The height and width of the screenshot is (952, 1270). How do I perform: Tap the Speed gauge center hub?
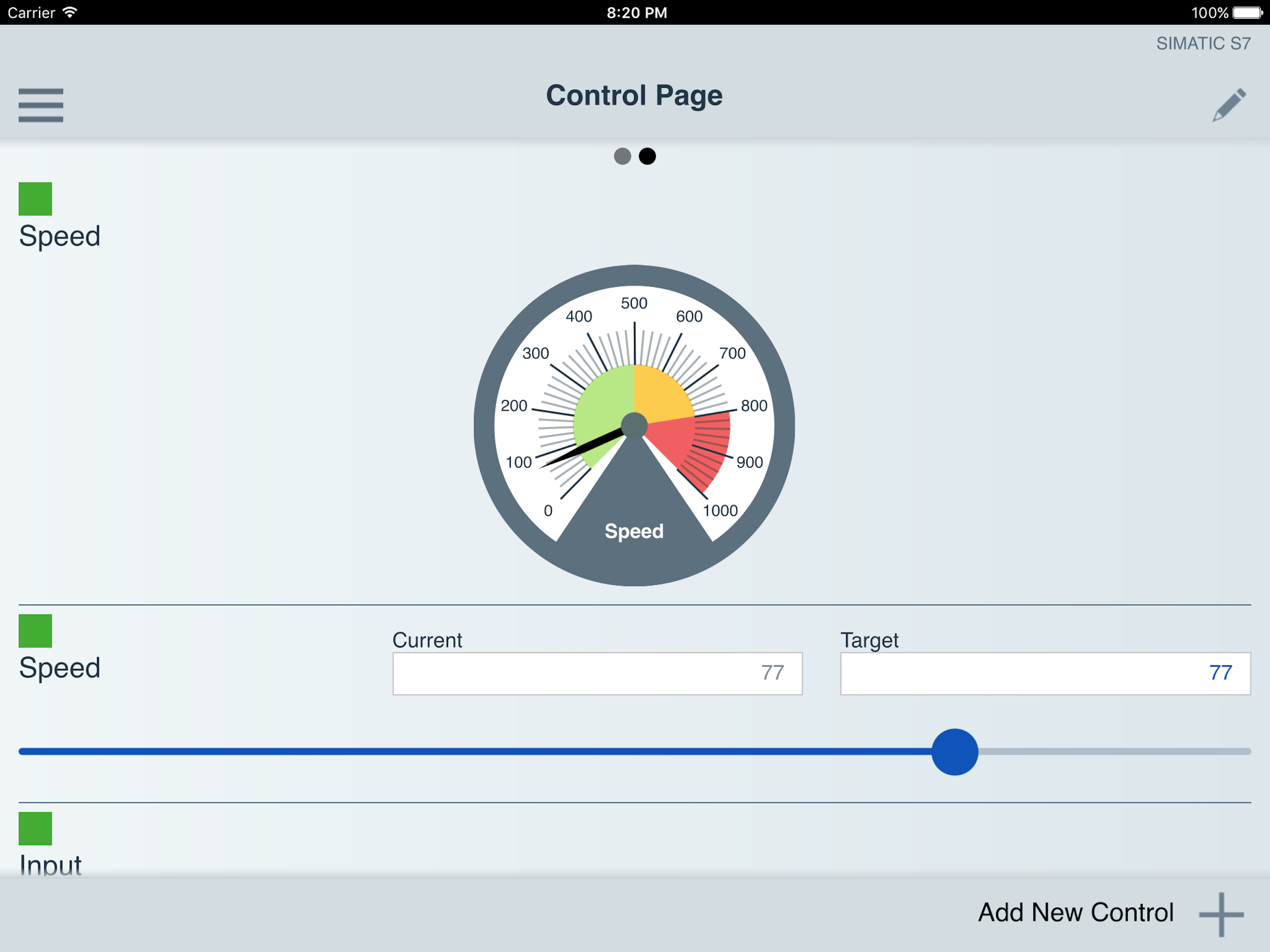635,425
